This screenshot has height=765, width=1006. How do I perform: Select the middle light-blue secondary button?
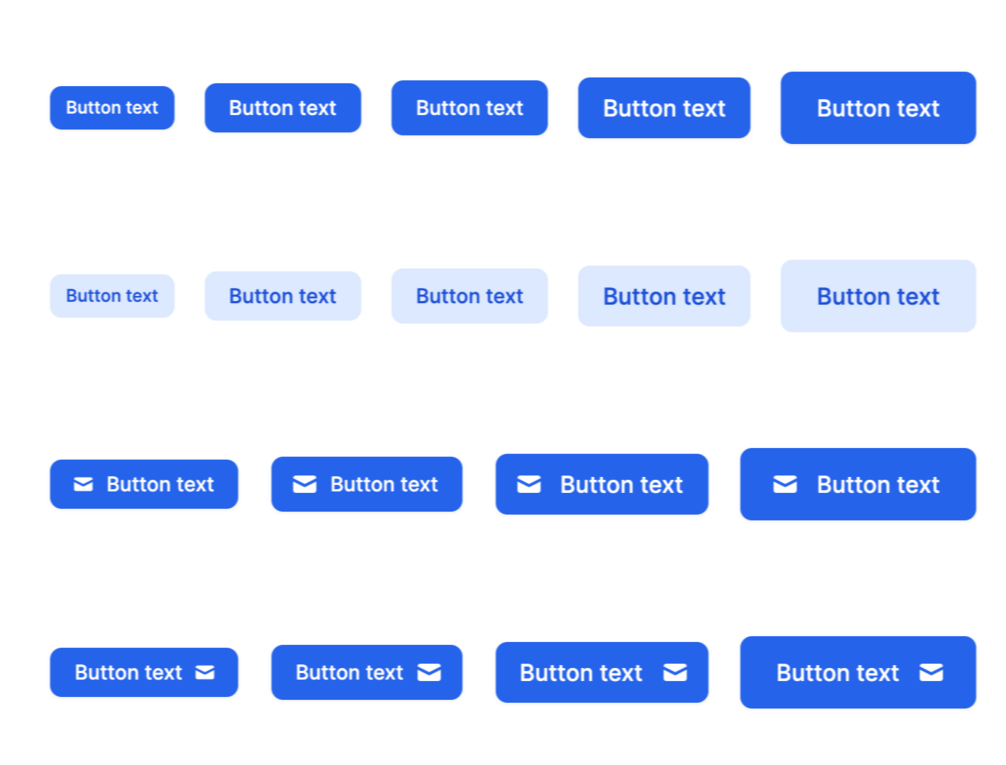pos(469,295)
